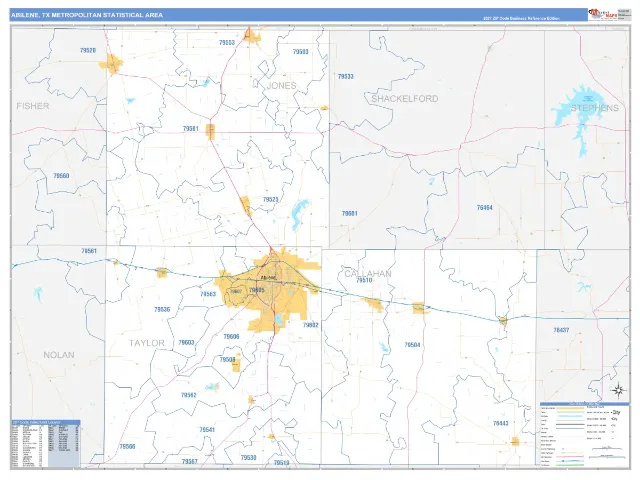The height and width of the screenshot is (480, 640).
Task: Click ZIP code label 79563
Action: (x=208, y=294)
